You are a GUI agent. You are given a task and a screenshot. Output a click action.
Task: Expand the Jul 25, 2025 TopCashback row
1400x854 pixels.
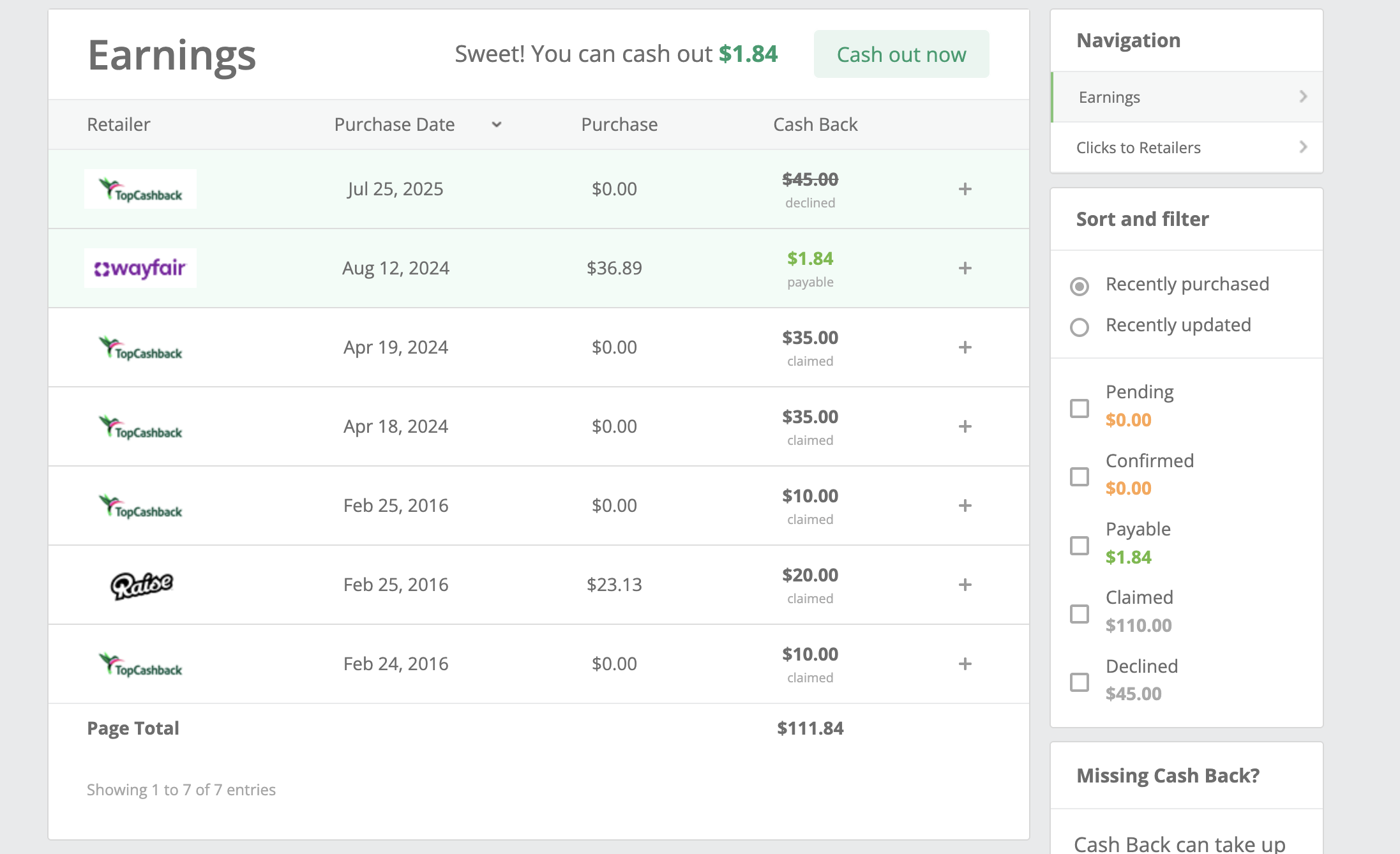(x=965, y=189)
